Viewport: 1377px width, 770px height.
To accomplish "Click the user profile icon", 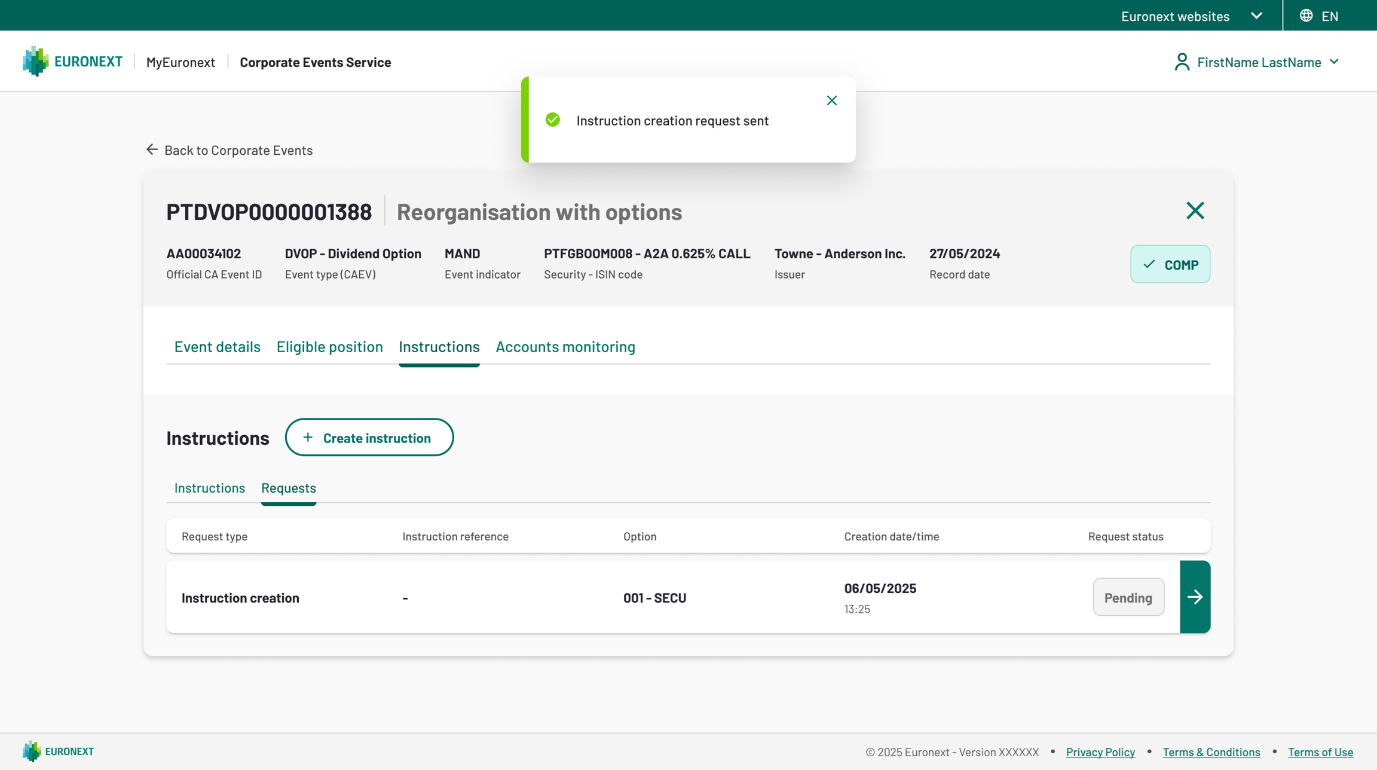I will (1182, 62).
